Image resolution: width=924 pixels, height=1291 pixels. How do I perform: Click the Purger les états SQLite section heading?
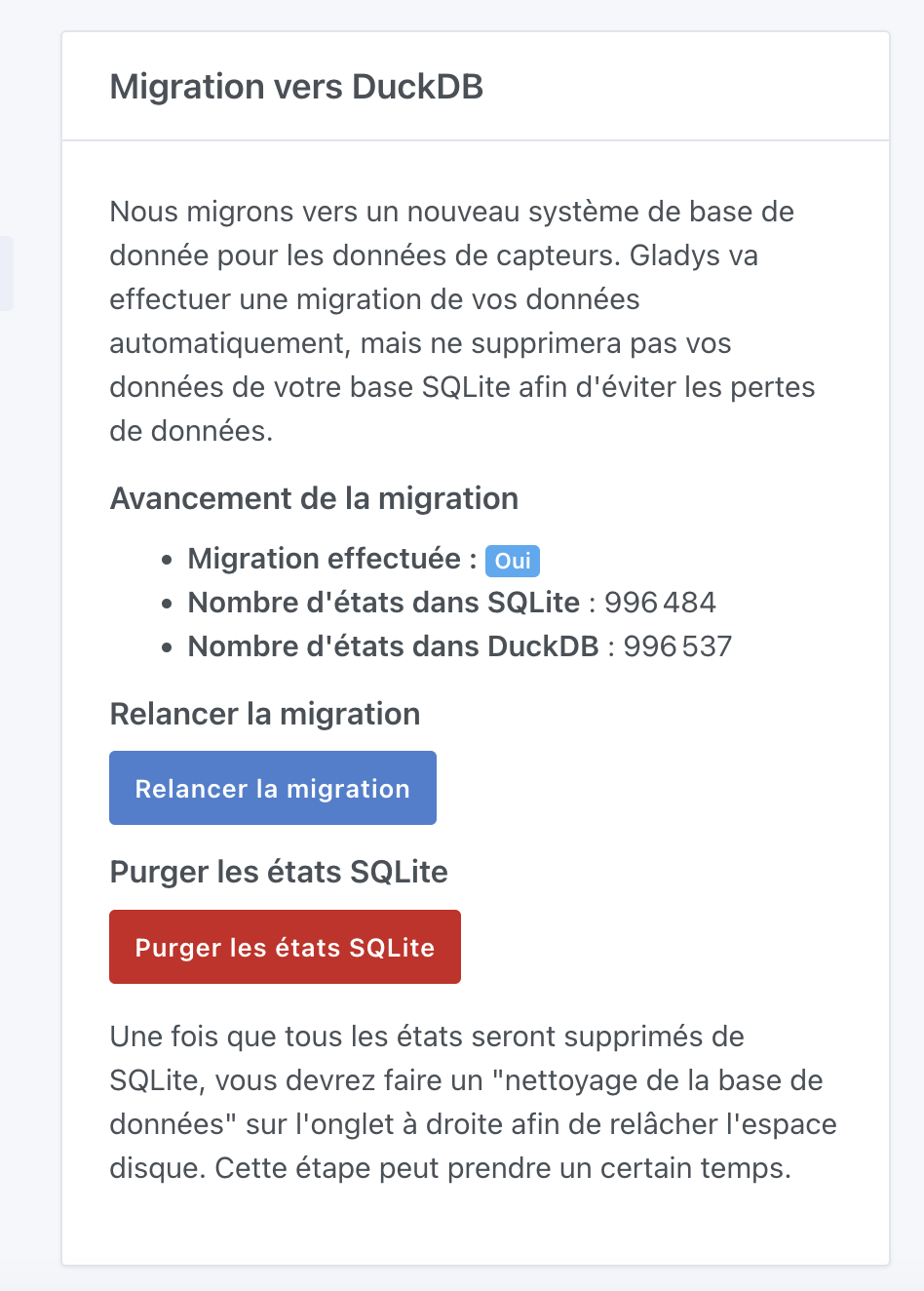point(278,871)
